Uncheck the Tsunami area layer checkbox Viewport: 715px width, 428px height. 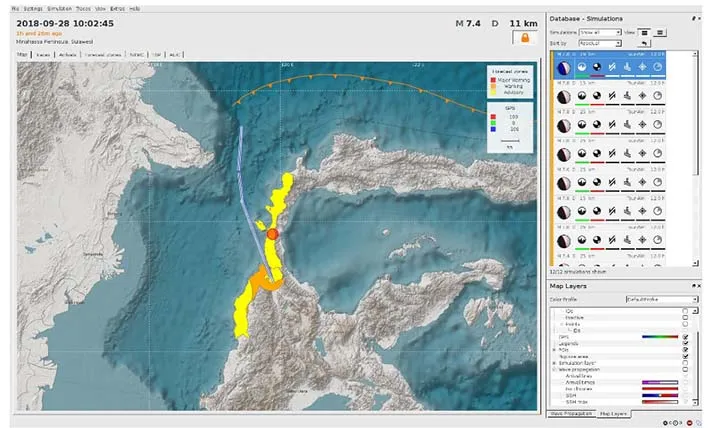click(685, 356)
